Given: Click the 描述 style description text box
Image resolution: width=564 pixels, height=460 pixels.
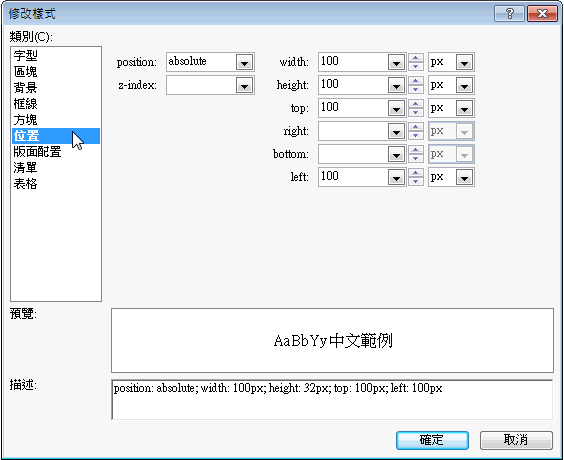Looking at the screenshot, I should click(x=332, y=400).
